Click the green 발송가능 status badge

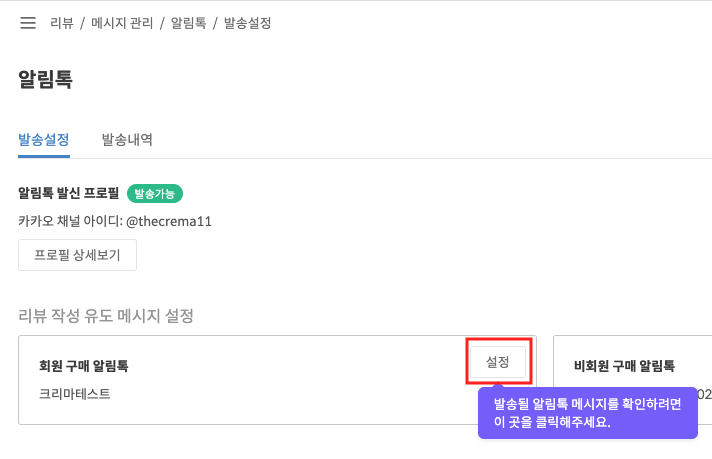point(155,193)
